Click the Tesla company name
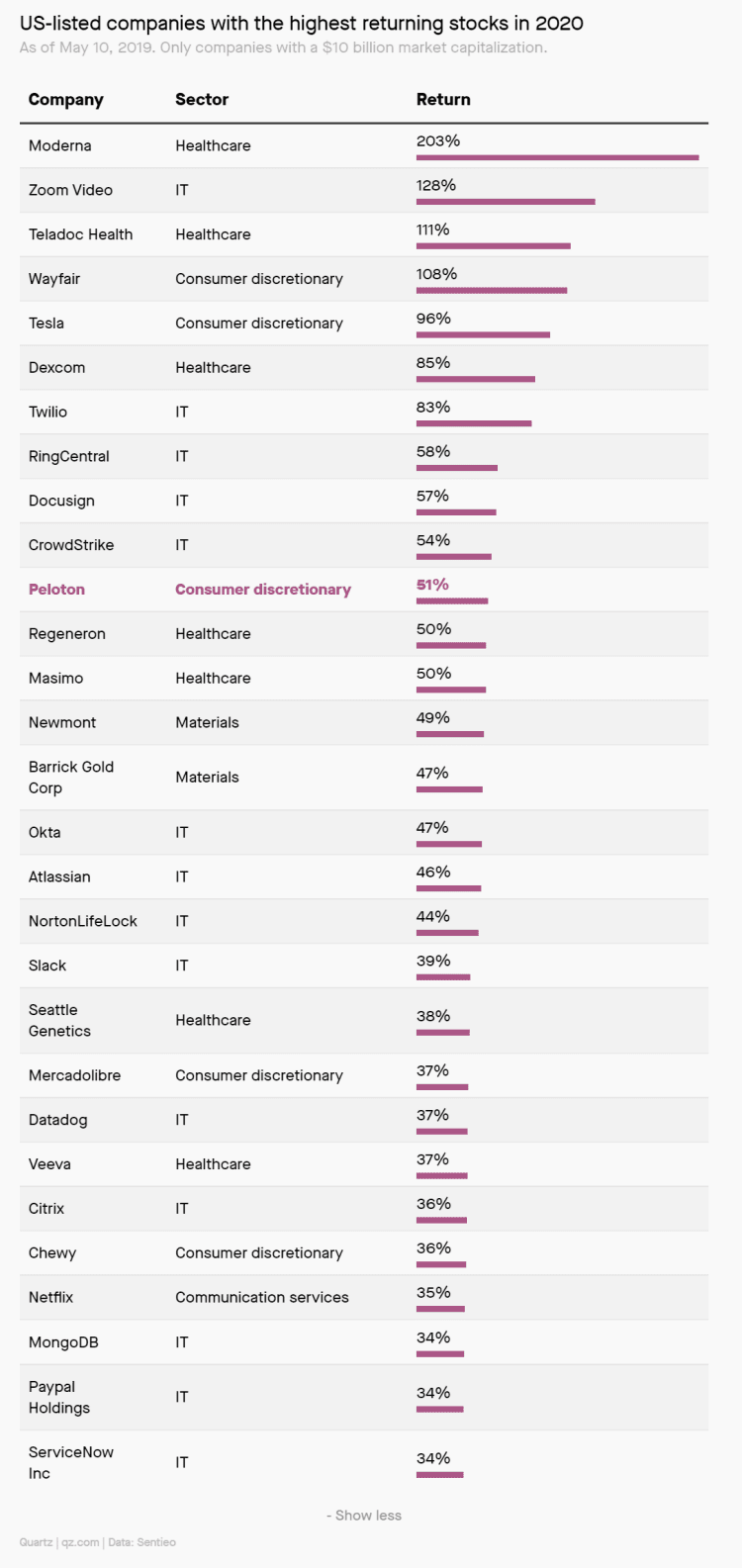 [46, 323]
